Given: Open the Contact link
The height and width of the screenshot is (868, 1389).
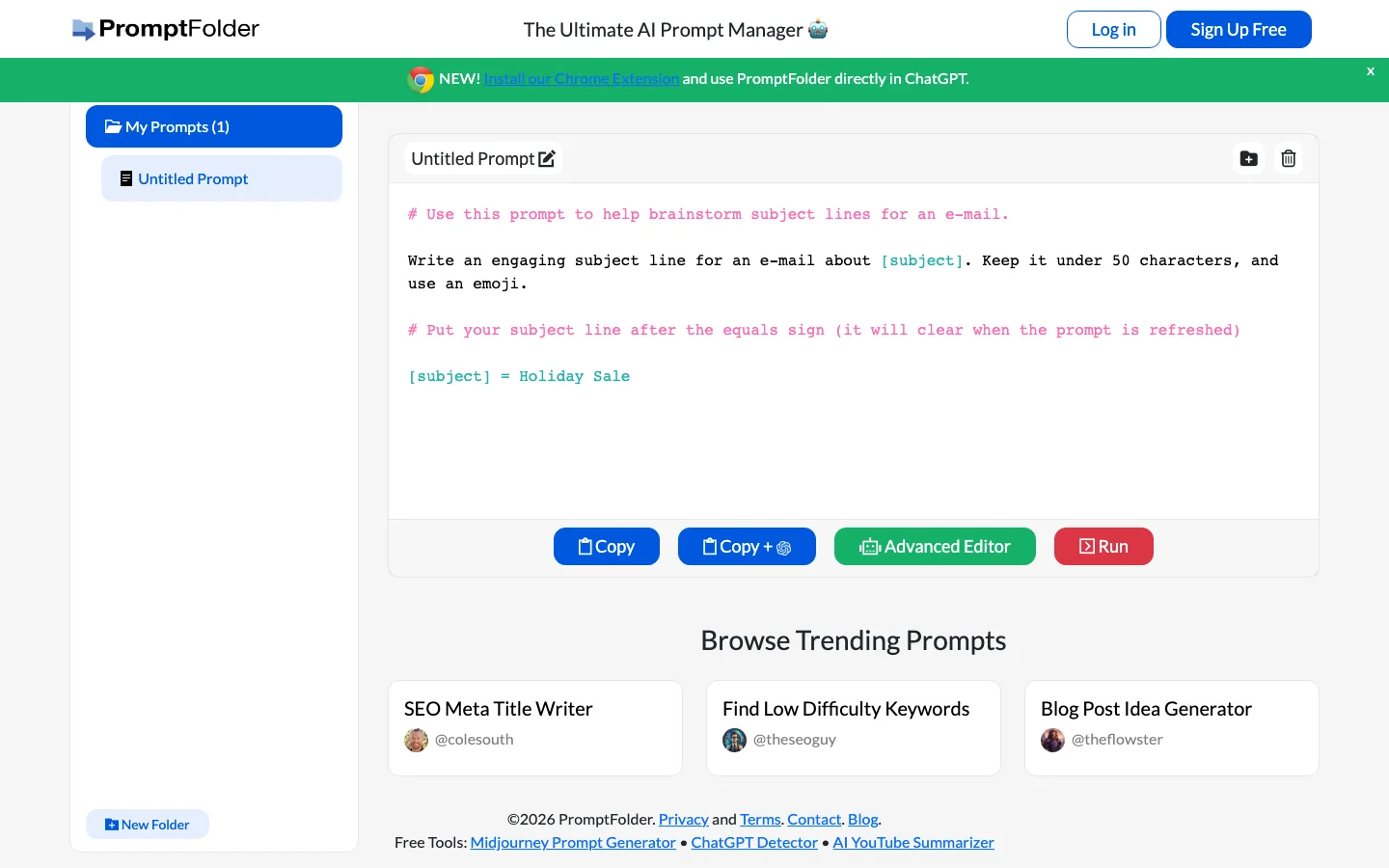Looking at the screenshot, I should coord(814,819).
